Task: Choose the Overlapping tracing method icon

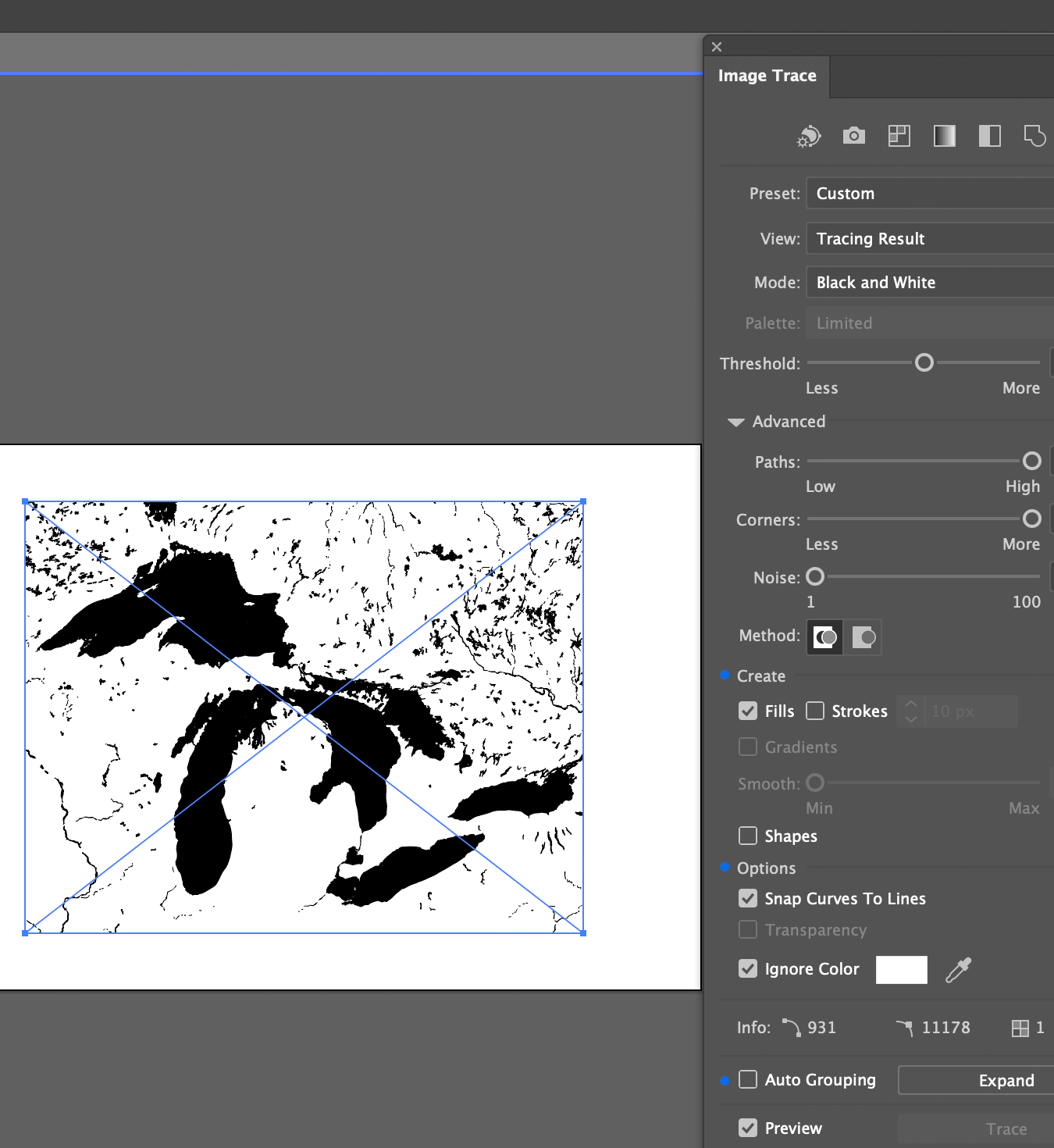Action: pyautogui.click(x=863, y=636)
